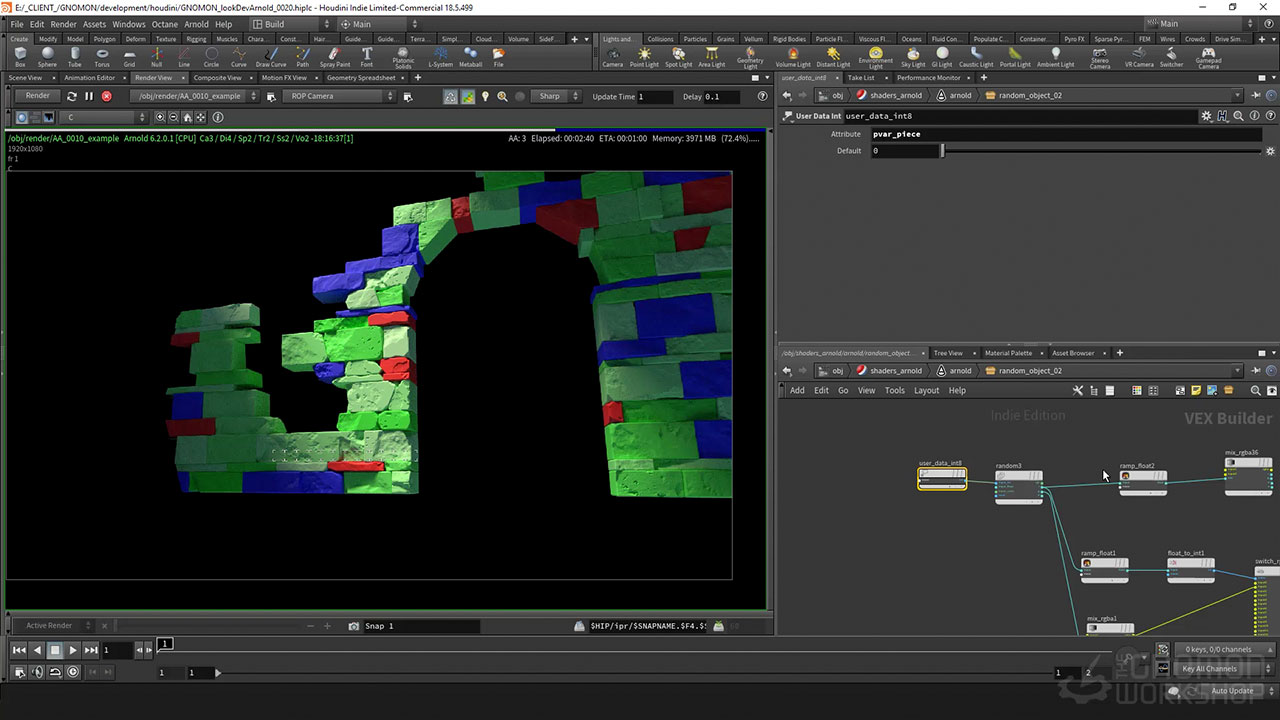Select the Font shelf tool
This screenshot has width=1280, height=720.
coord(367,56)
